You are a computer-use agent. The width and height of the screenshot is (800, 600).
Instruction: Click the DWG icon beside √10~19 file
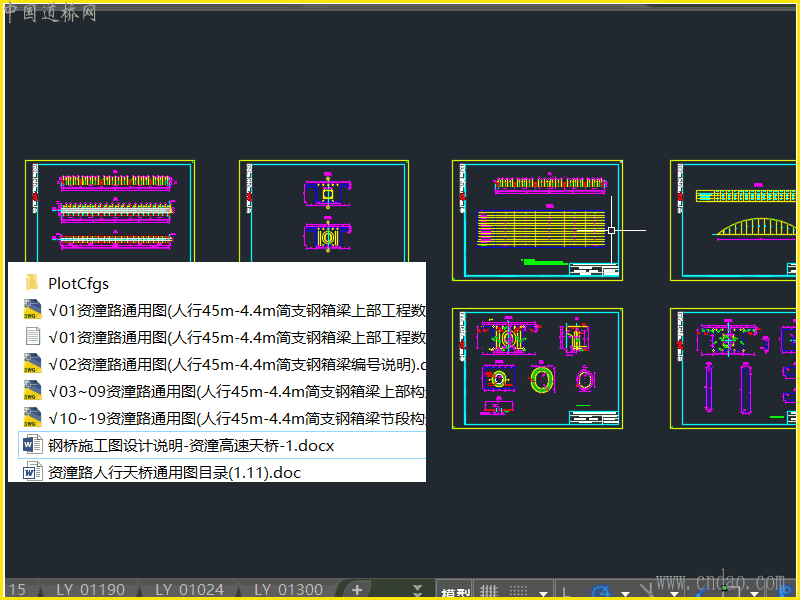click(32, 418)
